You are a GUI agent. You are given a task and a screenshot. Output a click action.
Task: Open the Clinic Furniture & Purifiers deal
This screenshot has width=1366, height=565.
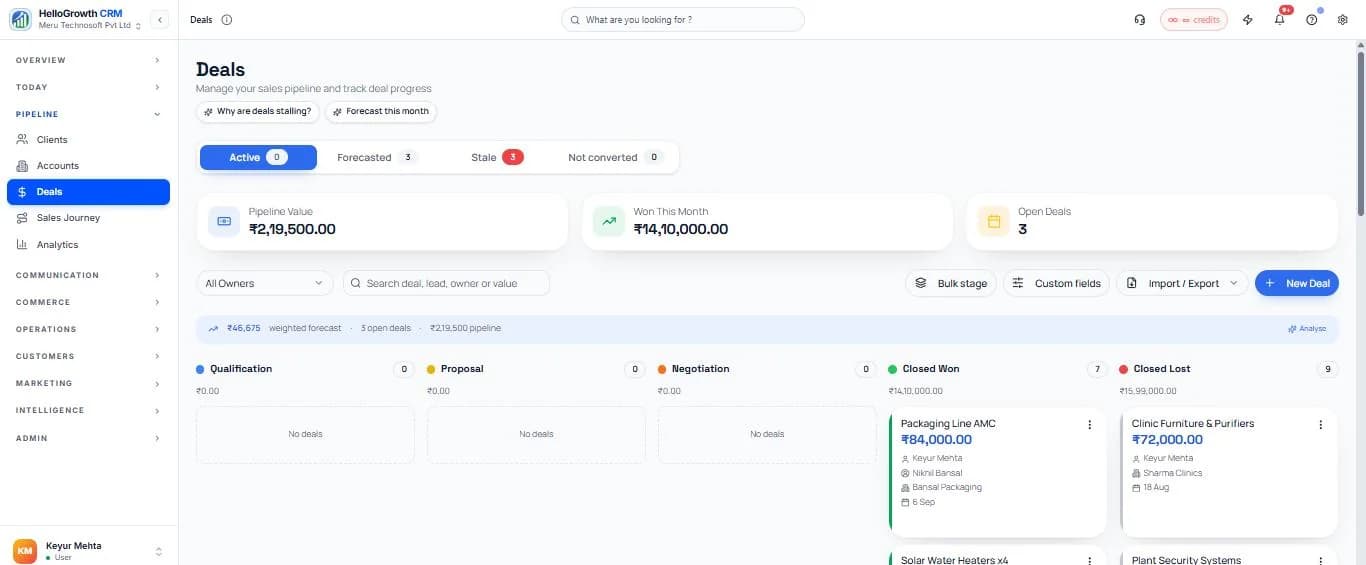[1228, 472]
